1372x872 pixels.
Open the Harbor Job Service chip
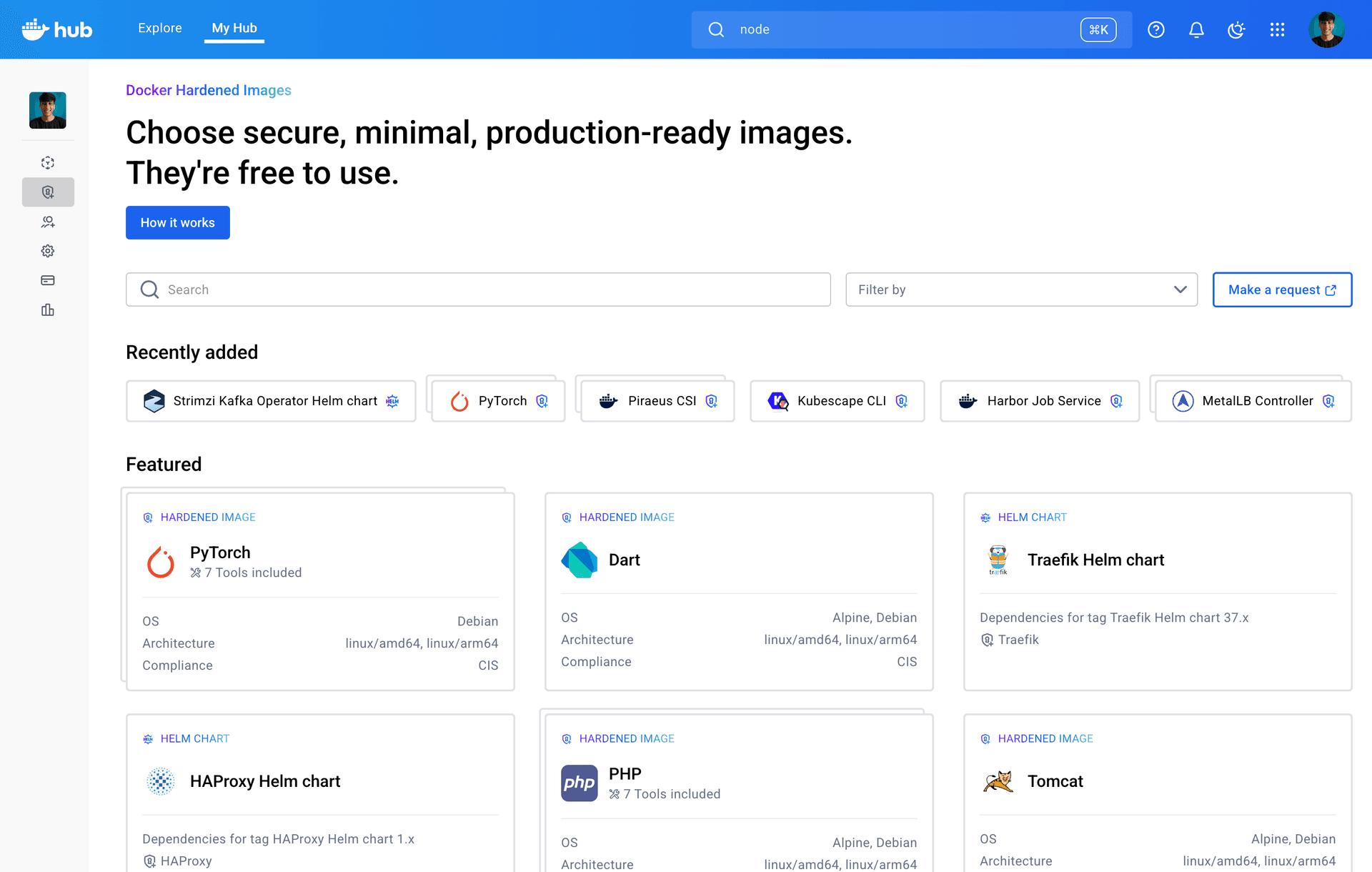tap(1040, 401)
